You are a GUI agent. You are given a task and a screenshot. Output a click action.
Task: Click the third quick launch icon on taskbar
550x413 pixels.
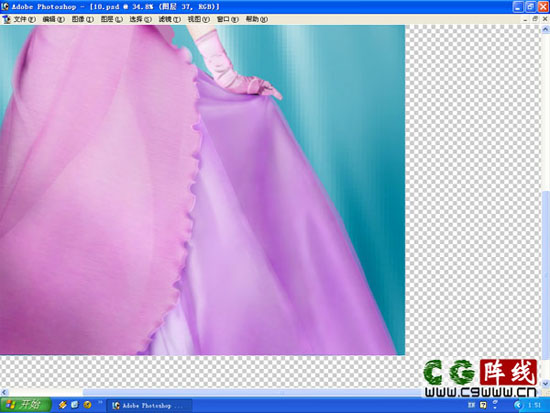87,405
